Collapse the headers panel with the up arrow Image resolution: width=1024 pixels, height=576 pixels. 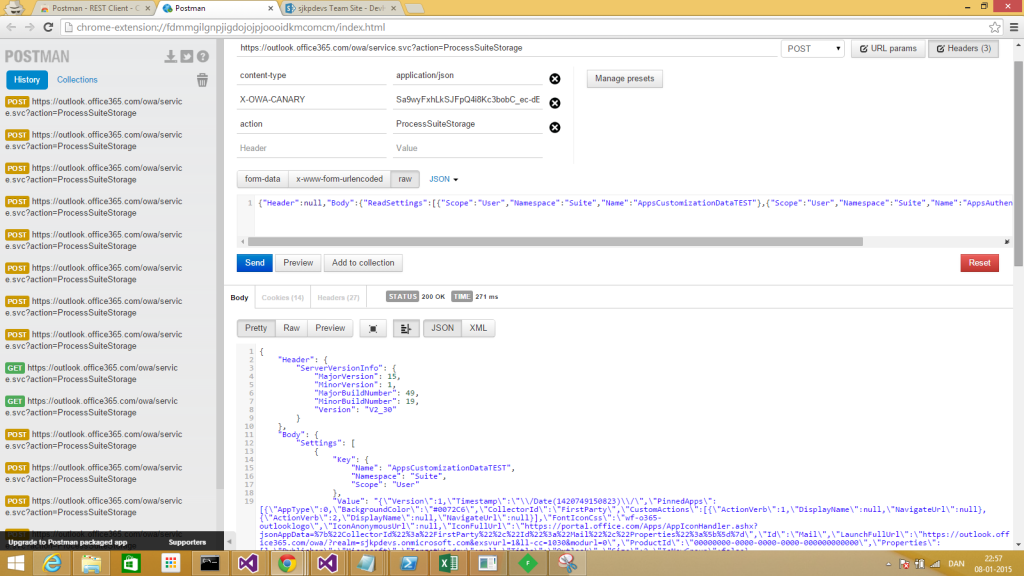coord(1016,45)
